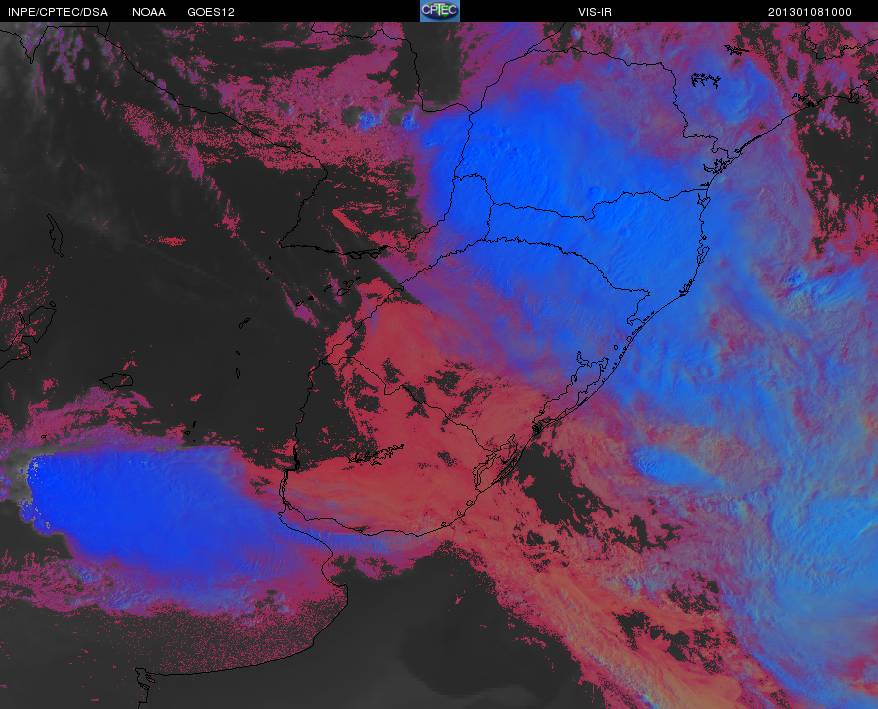Click the pale blue cloud swirl off the coast
The image size is (878, 709).
coord(672,465)
